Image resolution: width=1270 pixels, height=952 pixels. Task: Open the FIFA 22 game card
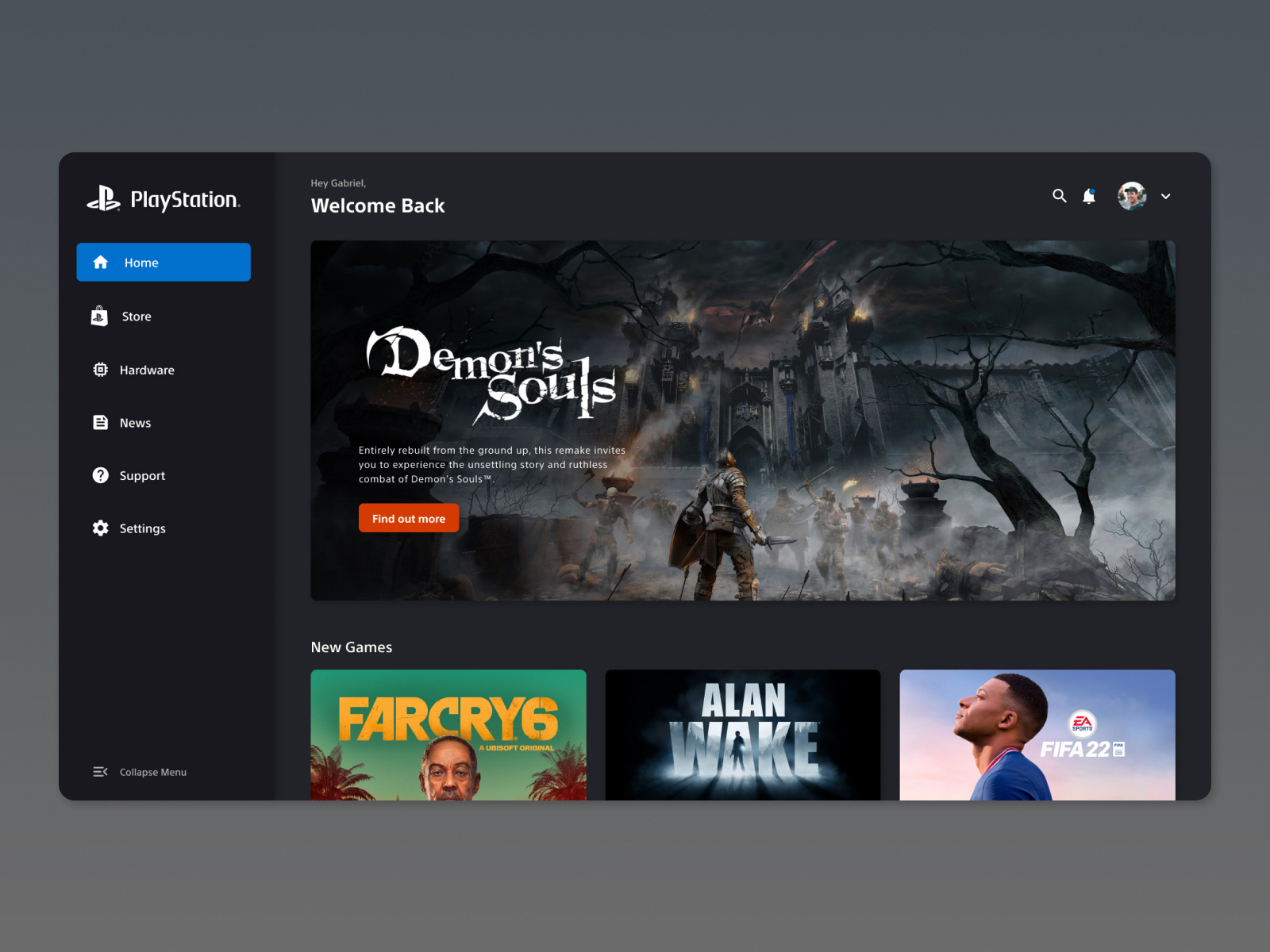tap(1037, 735)
